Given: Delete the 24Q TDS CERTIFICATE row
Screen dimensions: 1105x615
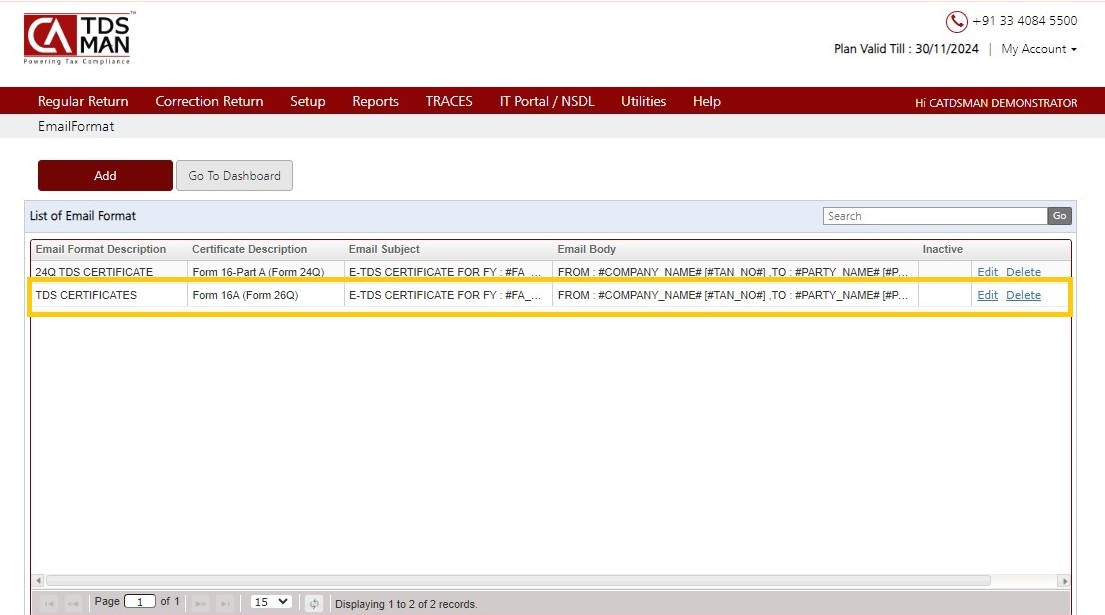Looking at the screenshot, I should point(1023,272).
